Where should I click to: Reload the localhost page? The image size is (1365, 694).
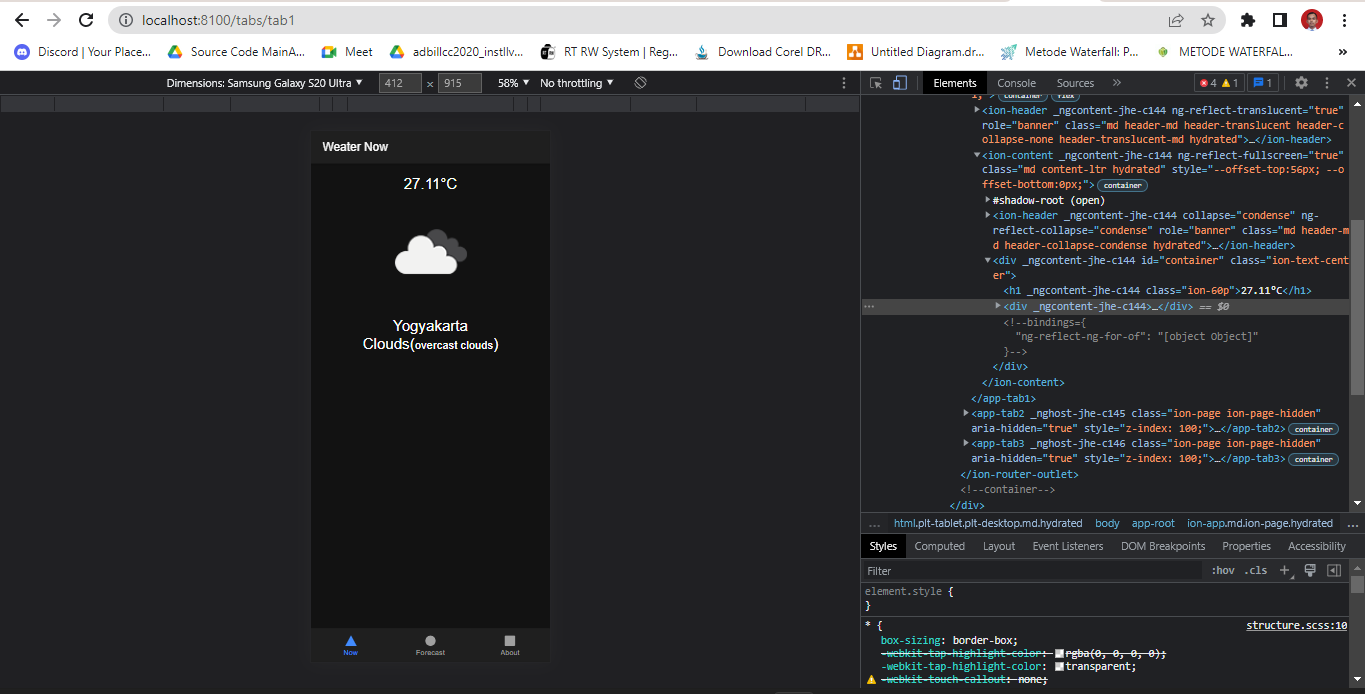pos(86,20)
